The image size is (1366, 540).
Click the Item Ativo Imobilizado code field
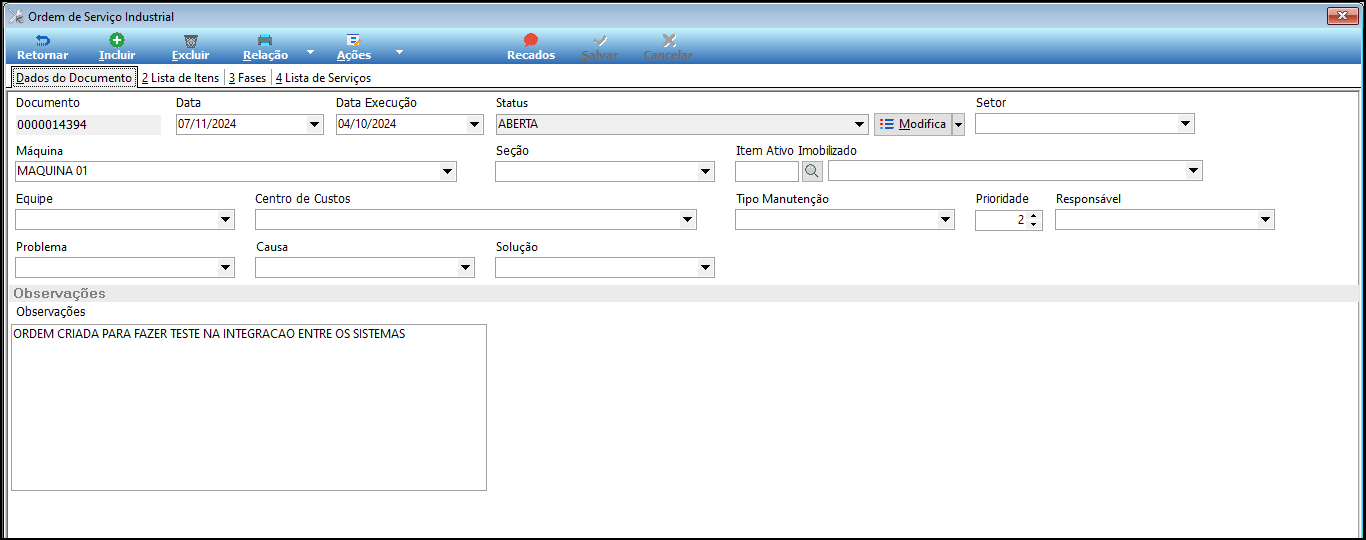pyautogui.click(x=767, y=172)
